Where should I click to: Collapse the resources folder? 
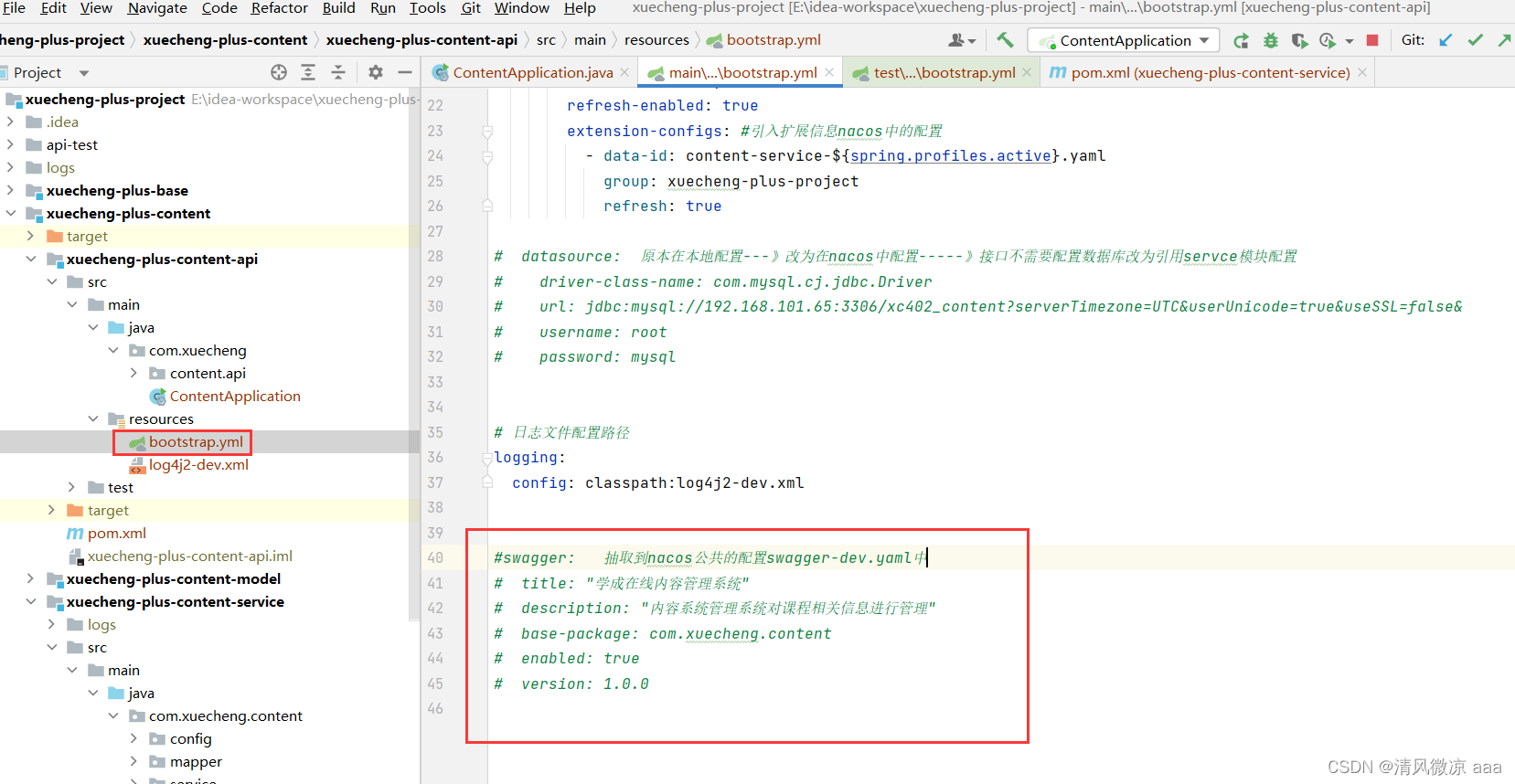(x=92, y=418)
